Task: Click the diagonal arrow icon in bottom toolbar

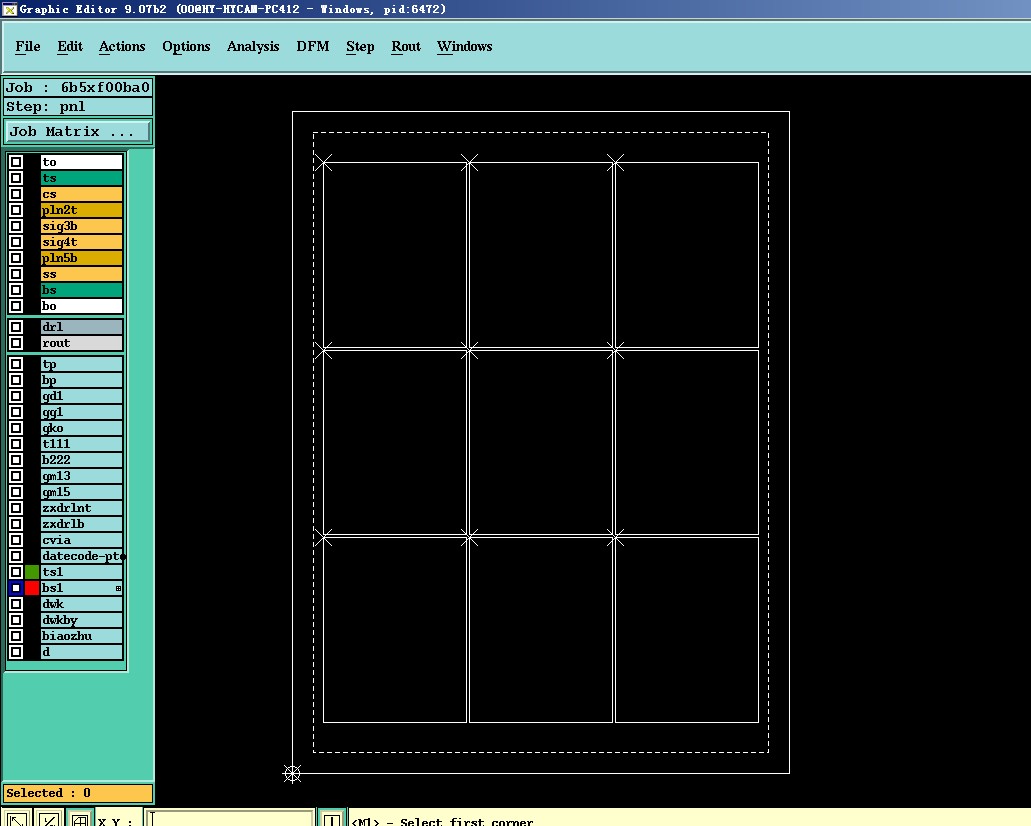Action: (17, 819)
